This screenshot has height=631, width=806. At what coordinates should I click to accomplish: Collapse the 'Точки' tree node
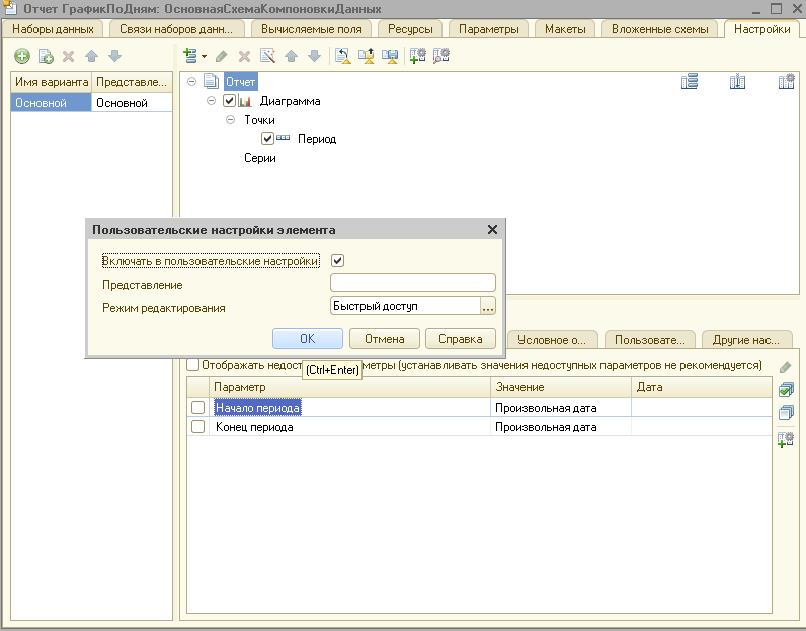click(231, 120)
